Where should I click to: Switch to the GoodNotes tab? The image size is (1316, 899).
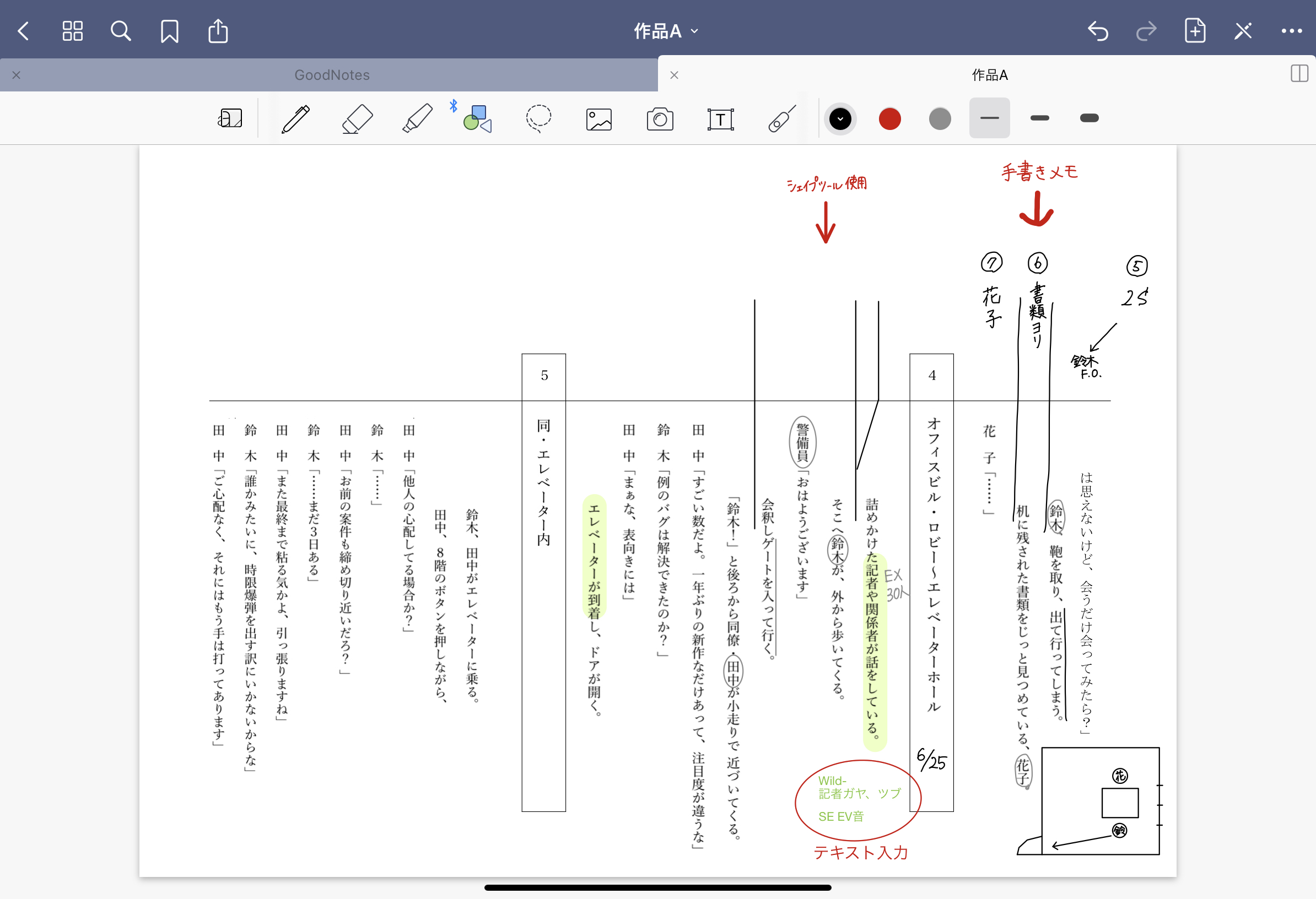(332, 75)
